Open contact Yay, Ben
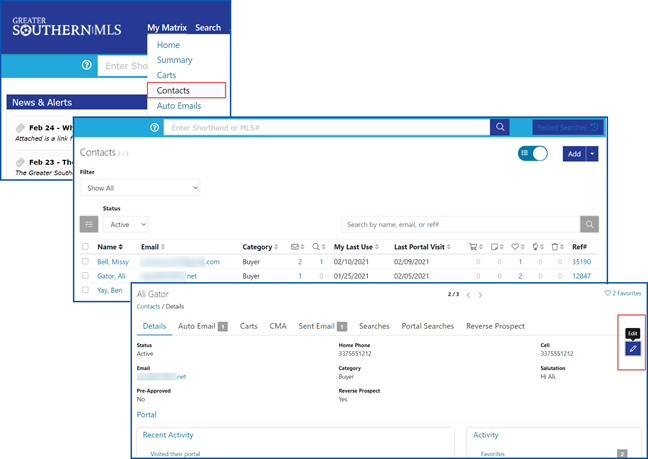This screenshot has height=459, width=648. tap(110, 290)
